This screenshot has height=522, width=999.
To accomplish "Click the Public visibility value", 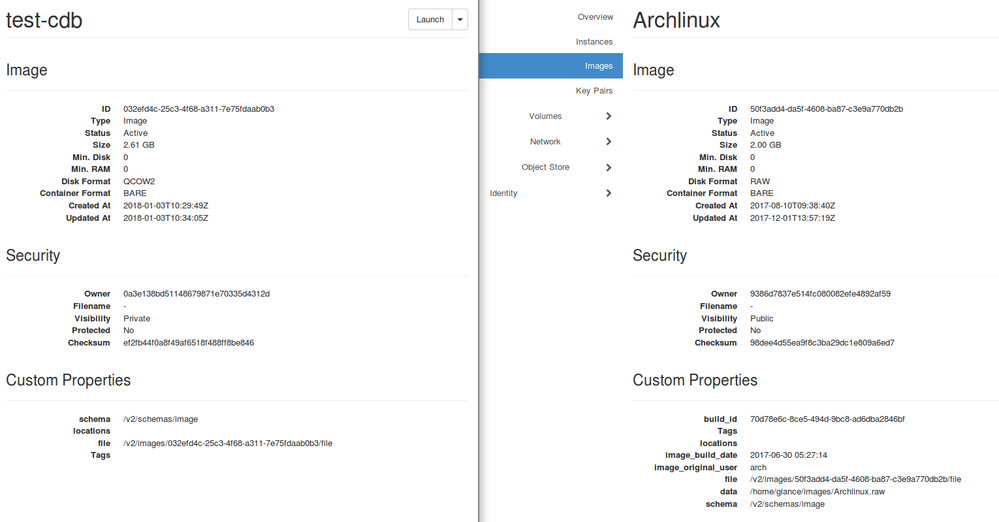I will (x=762, y=319).
